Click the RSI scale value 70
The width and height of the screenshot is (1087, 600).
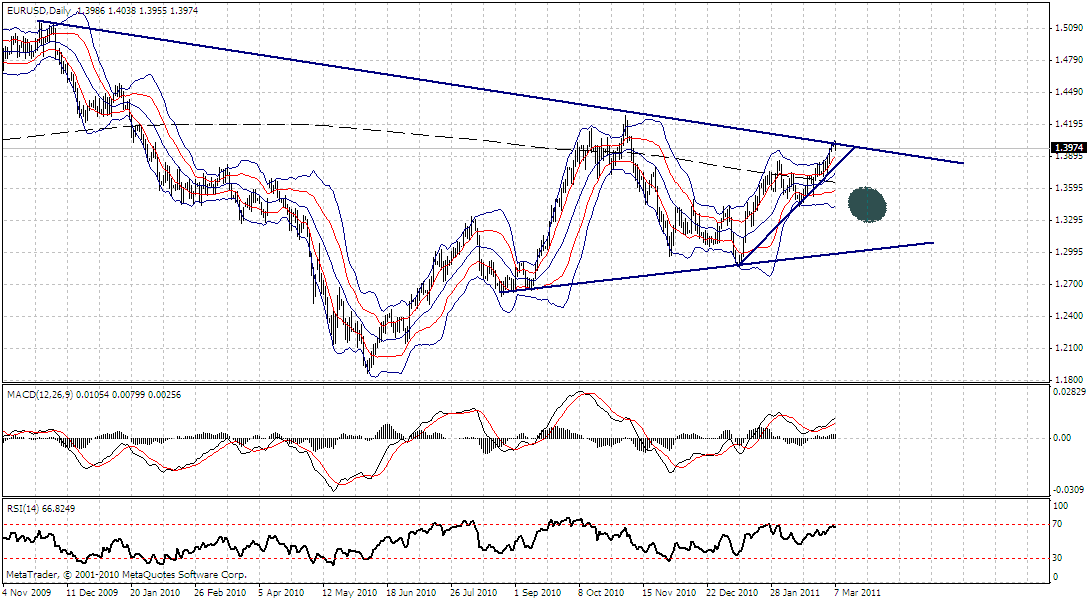(x=1059, y=524)
